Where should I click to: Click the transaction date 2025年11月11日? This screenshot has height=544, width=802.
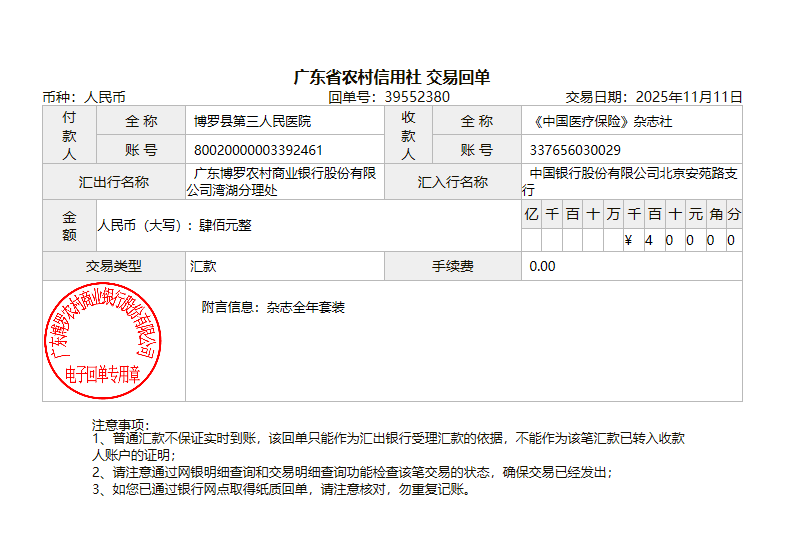coord(689,97)
